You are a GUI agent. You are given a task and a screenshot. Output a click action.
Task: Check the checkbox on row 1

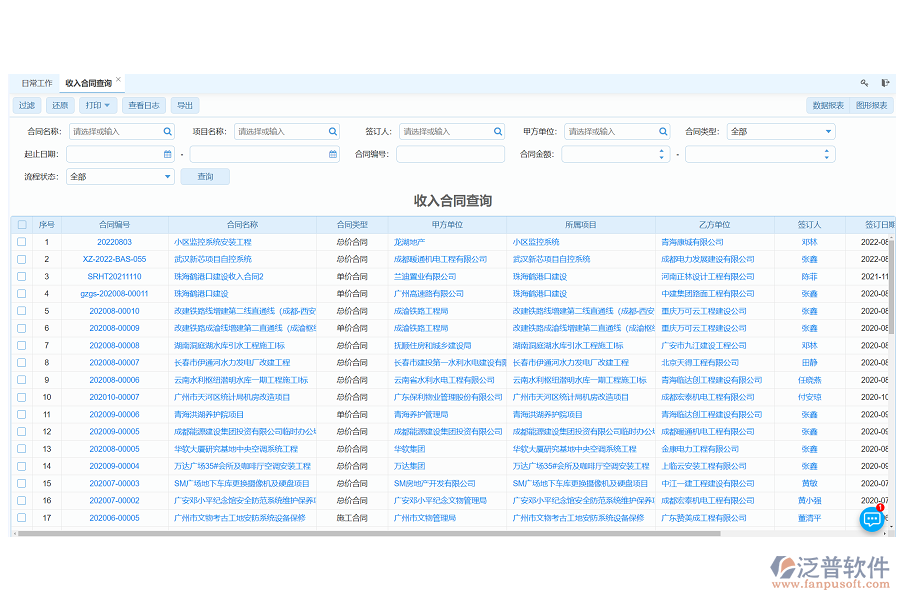(x=22, y=242)
